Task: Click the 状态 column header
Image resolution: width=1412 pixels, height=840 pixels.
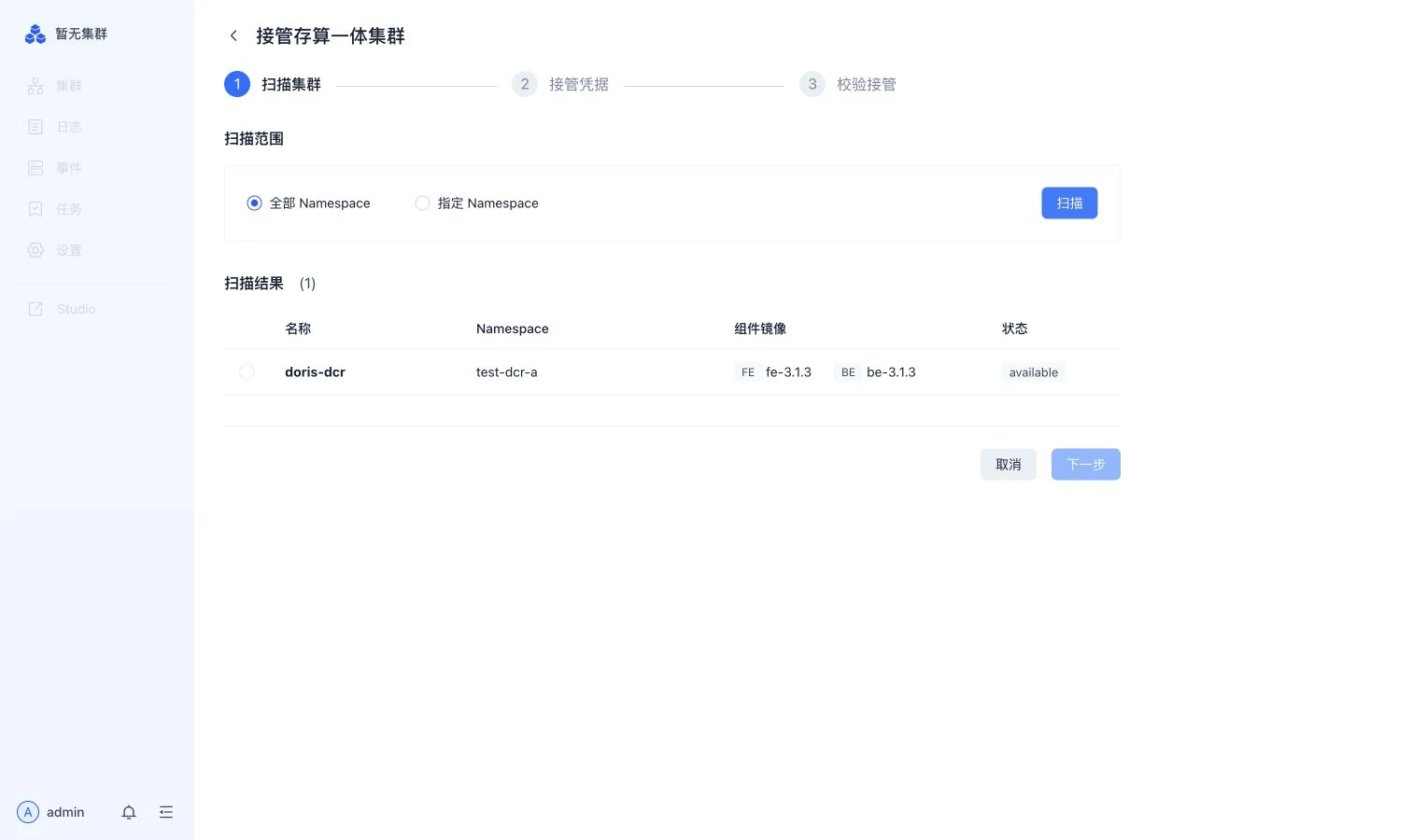Action: point(1015,329)
